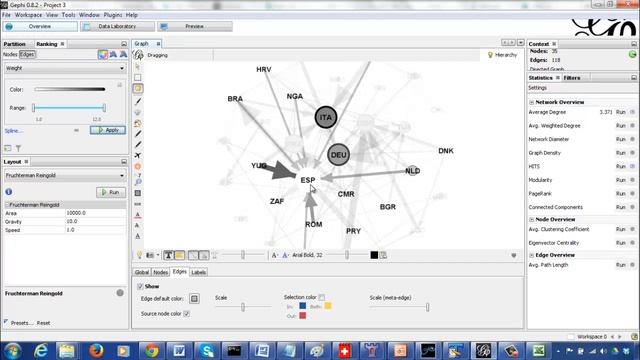
Task: Switch to the Global settings tab
Action: pos(142,272)
